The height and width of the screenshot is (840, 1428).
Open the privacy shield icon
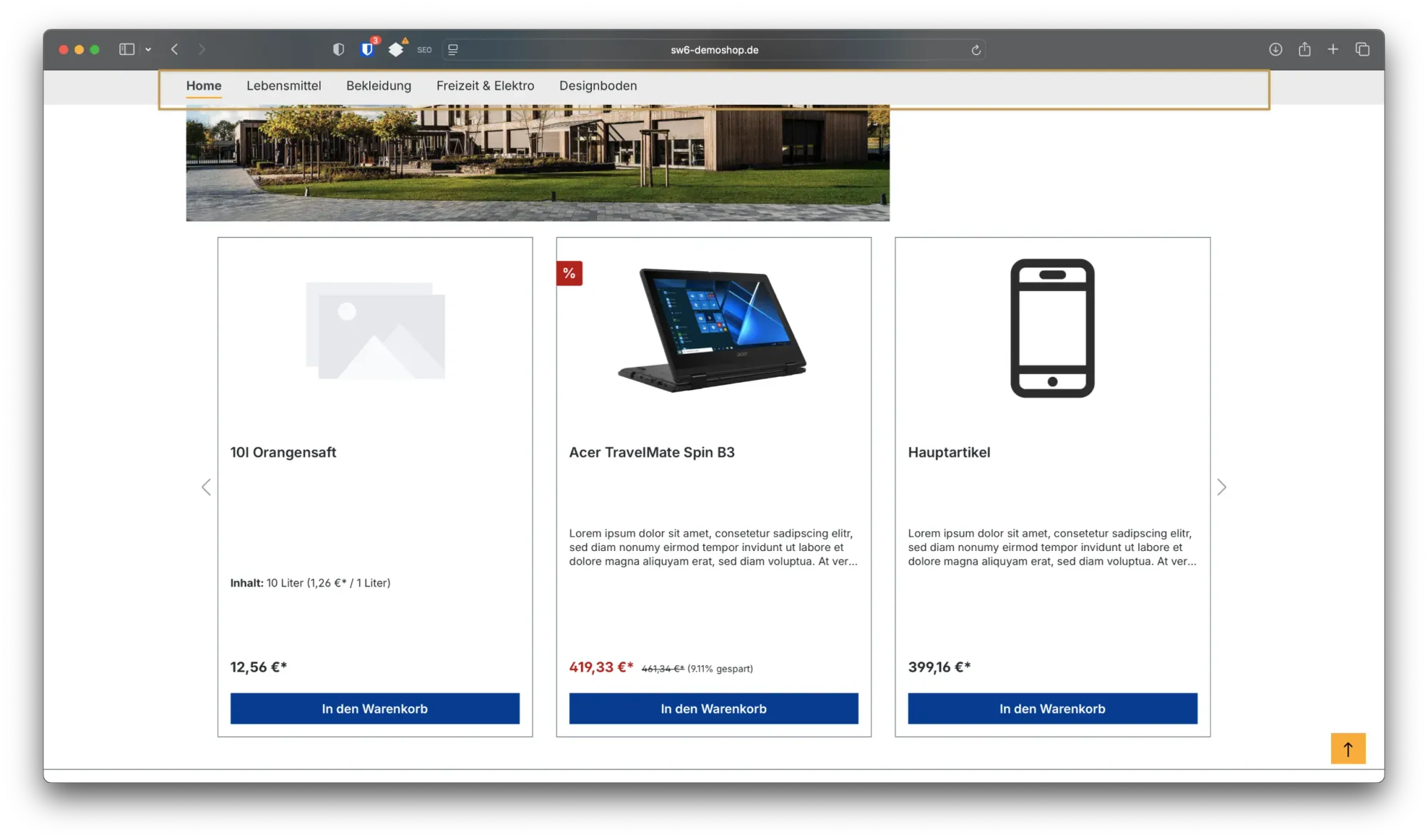[x=338, y=49]
